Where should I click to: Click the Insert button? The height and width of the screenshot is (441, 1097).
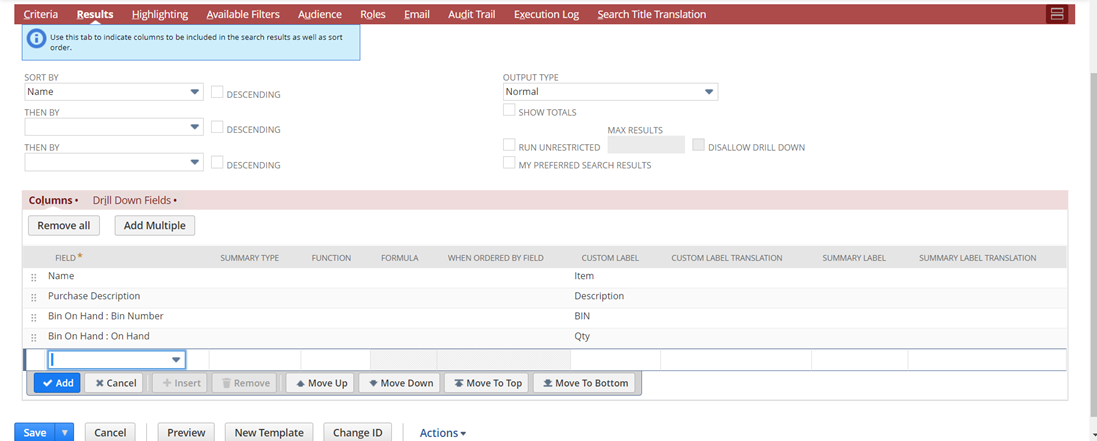pyautogui.click(x=180, y=383)
